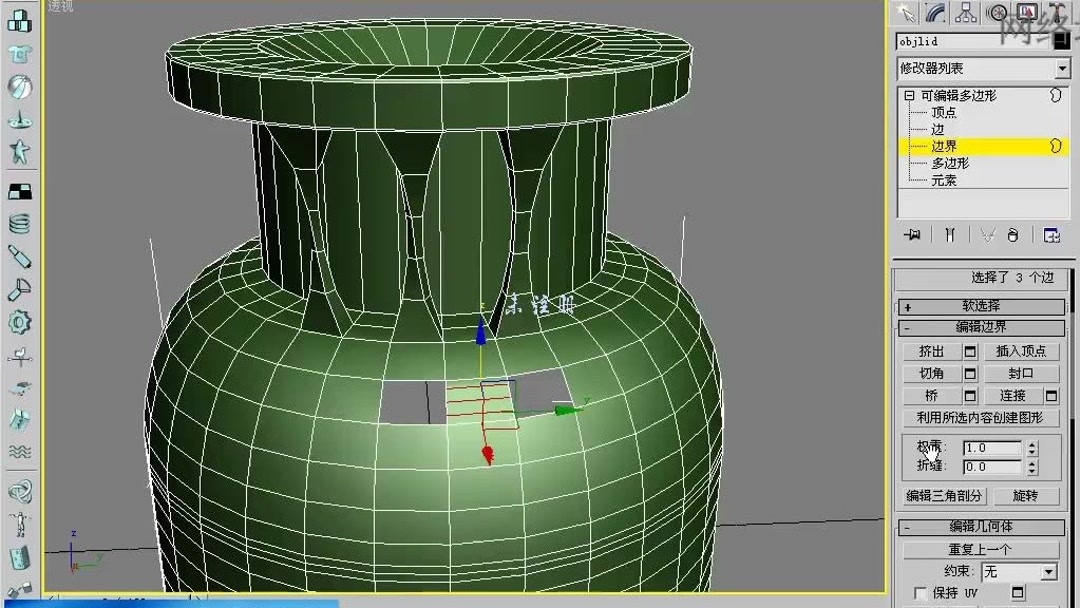This screenshot has width=1080, height=608.
Task: Remove modifier using trash icon below stack
Action: point(1011,235)
